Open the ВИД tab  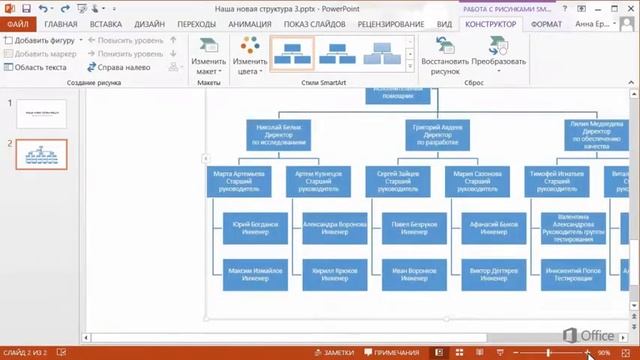click(x=444, y=24)
